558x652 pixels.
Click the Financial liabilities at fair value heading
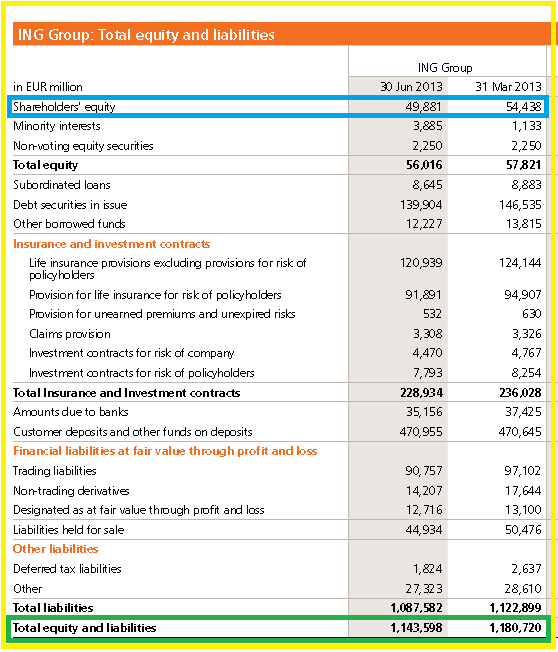click(x=165, y=451)
